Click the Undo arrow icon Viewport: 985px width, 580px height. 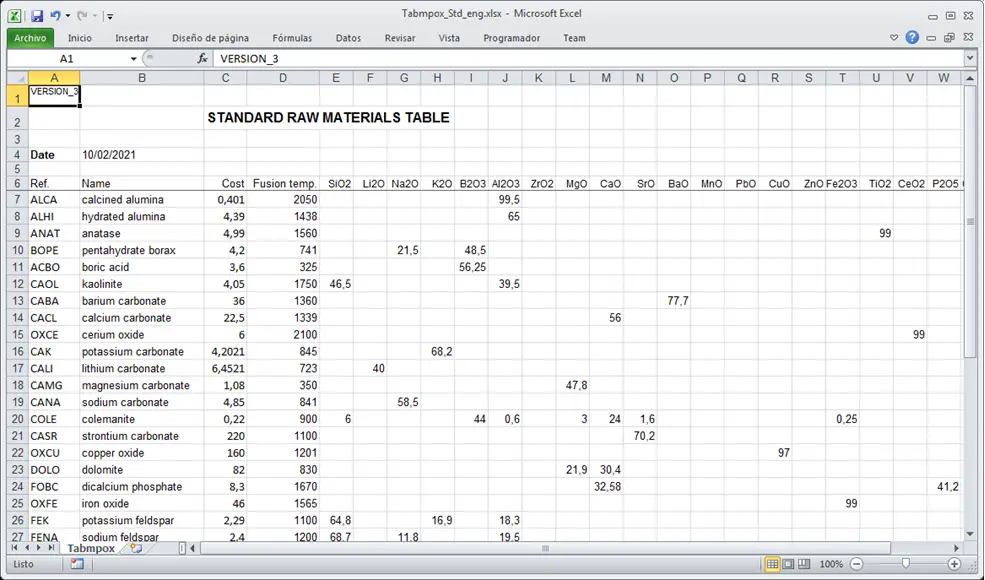55,16
